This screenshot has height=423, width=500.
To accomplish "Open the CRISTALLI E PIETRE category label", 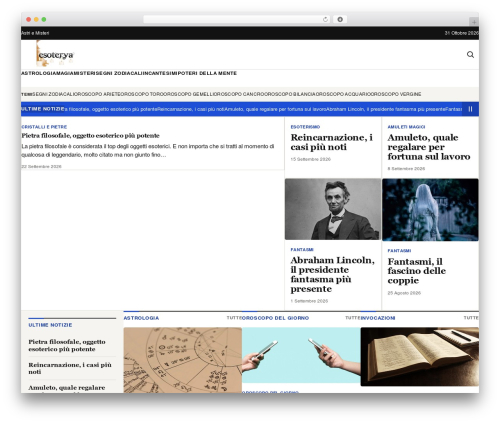I will click(44, 127).
